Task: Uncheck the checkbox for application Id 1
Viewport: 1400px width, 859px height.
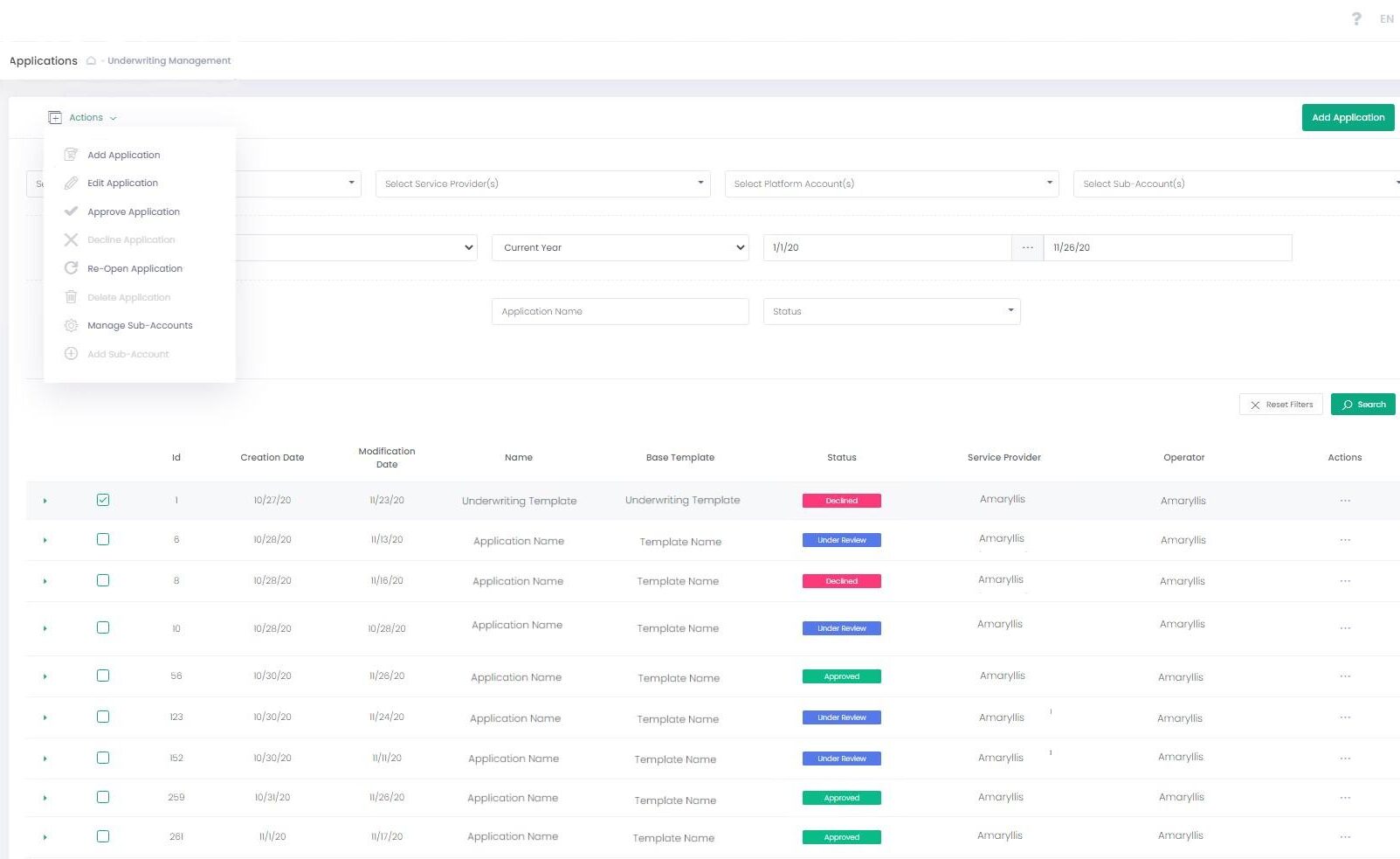Action: pos(103,500)
